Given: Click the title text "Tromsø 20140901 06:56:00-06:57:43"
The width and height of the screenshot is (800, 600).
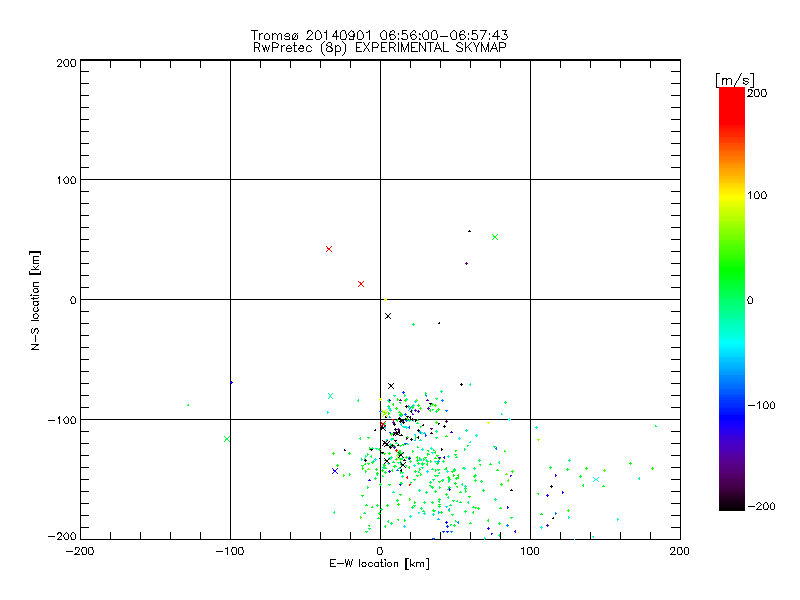Looking at the screenshot, I should (x=379, y=35).
